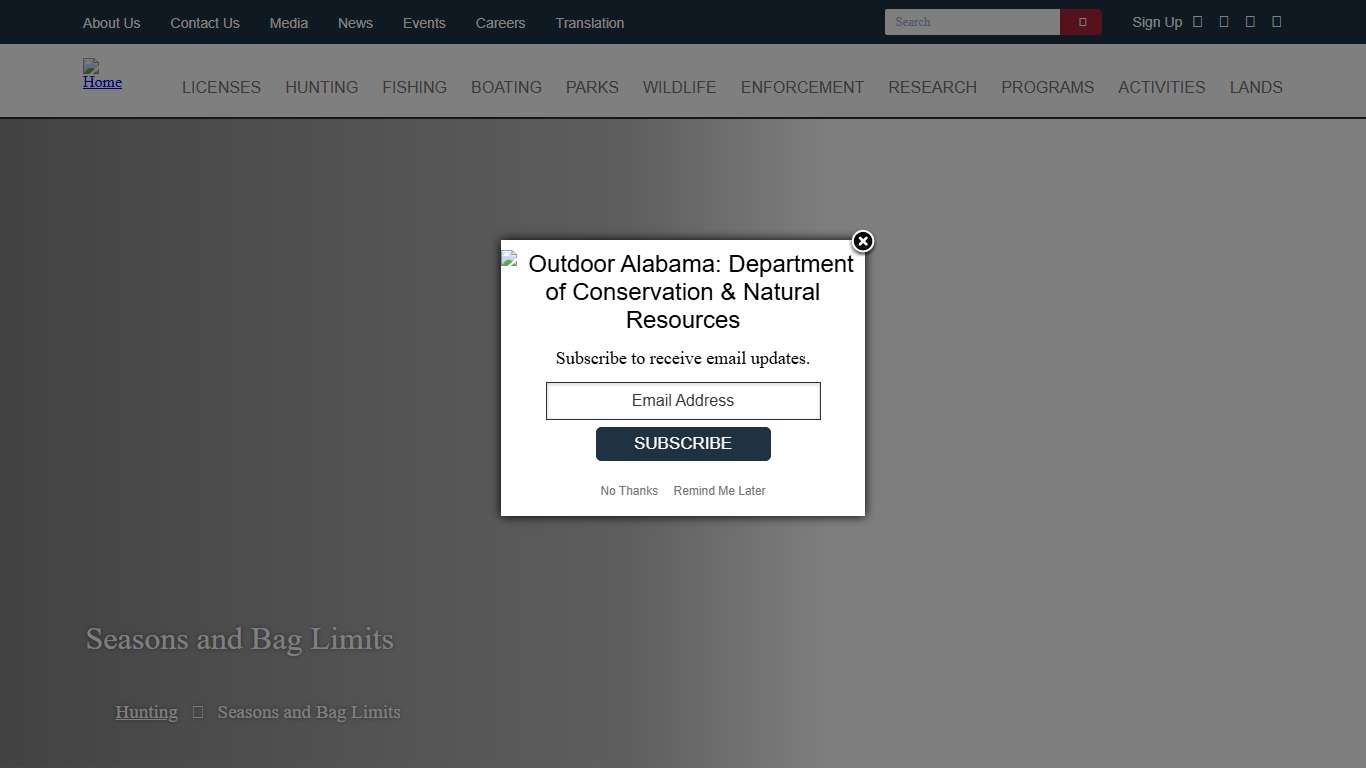The width and height of the screenshot is (1366, 768).
Task: Select the red search magnifier icon
Action: click(1081, 21)
